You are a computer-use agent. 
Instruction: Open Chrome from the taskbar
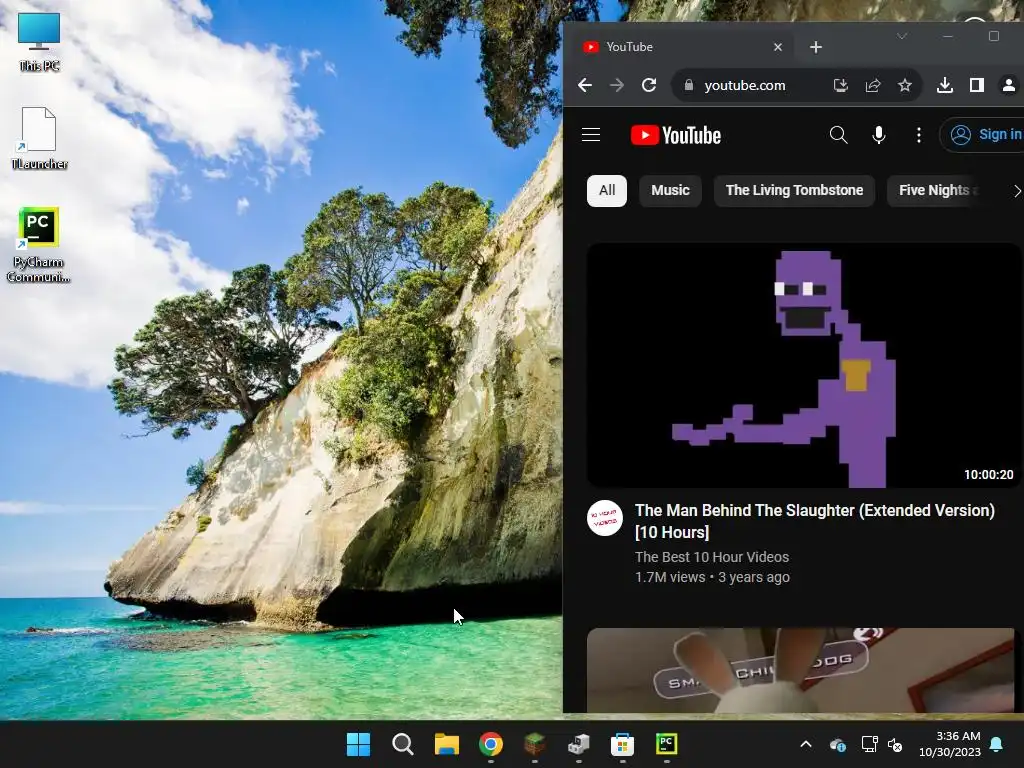pyautogui.click(x=490, y=744)
